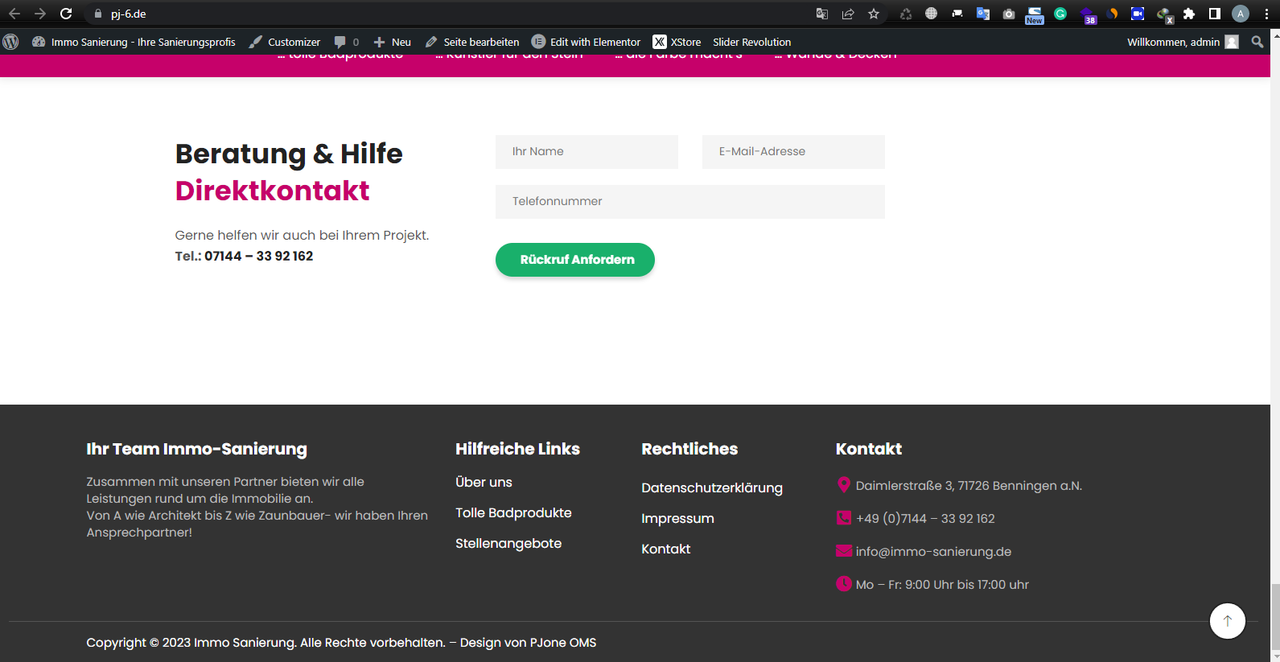This screenshot has width=1280, height=662.
Task: Open the camera screenshot extension
Action: coord(1009,14)
